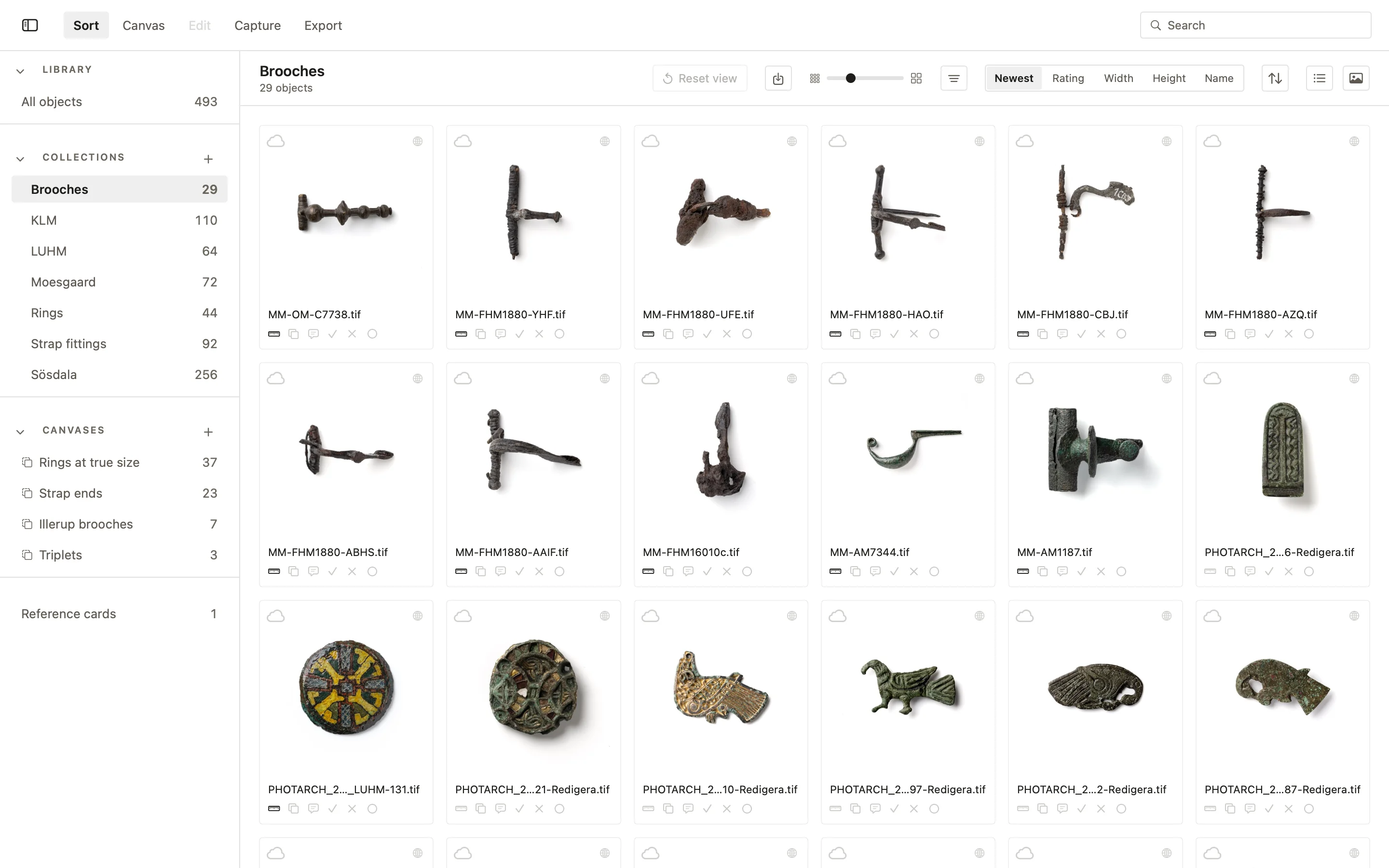
Task: Toggle the circle marker under PHOTARCH_2..._LUHM-131.tif
Action: click(x=372, y=809)
